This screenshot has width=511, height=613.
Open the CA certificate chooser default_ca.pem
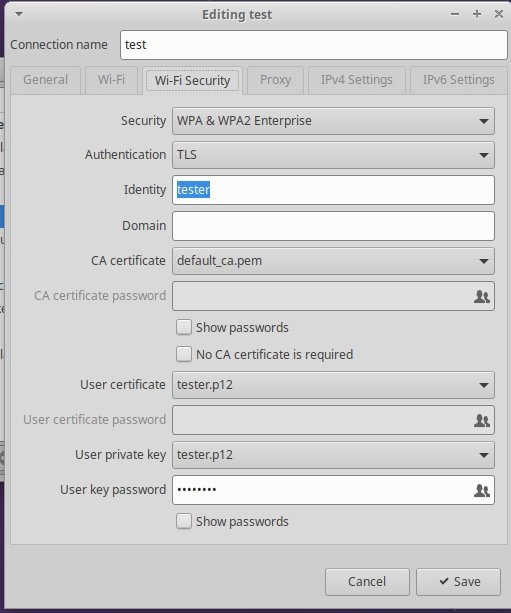(333, 261)
